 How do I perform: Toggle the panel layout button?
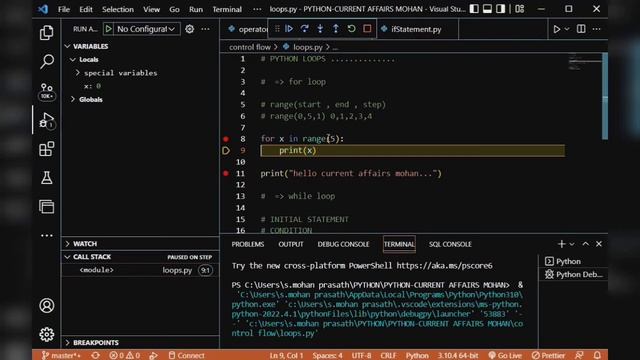tap(487, 9)
